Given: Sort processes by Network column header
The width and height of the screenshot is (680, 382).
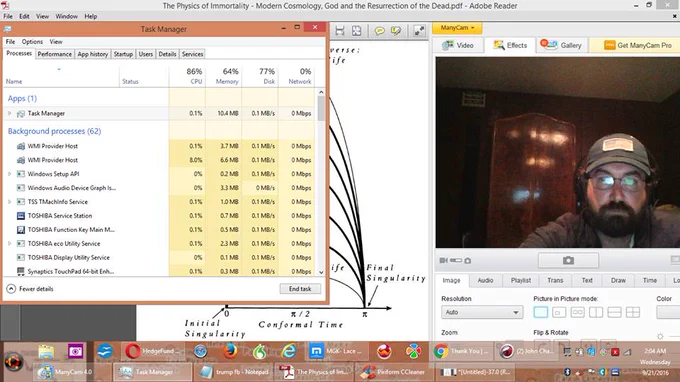Looking at the screenshot, I should tap(297, 76).
